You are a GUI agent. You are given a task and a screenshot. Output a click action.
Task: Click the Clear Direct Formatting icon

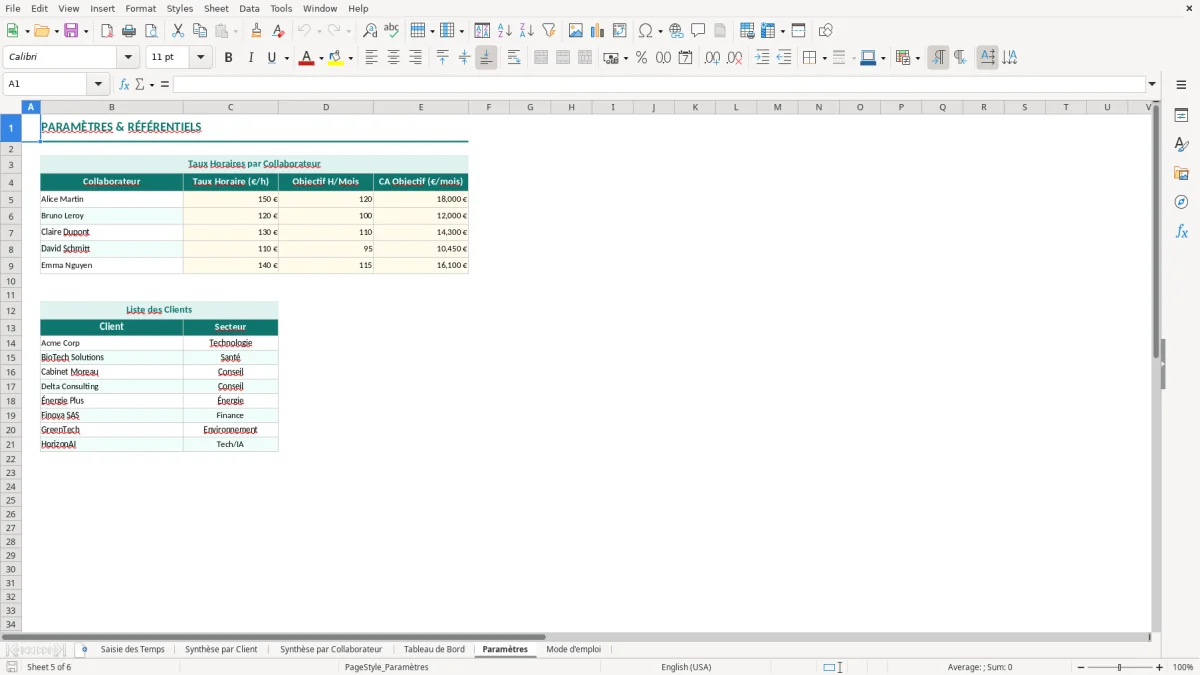pos(279,31)
